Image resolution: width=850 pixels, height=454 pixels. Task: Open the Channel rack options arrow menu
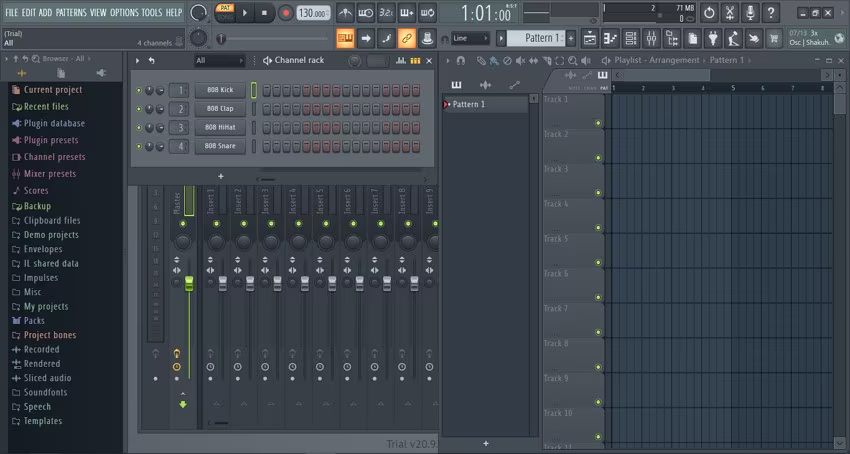(138, 60)
